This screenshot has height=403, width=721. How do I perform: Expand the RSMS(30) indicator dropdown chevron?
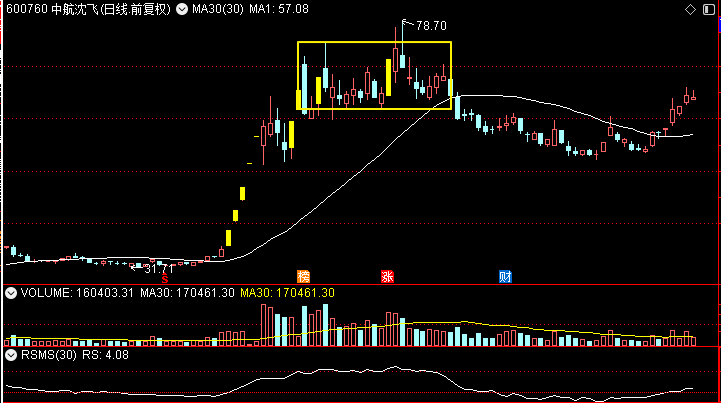point(11,355)
